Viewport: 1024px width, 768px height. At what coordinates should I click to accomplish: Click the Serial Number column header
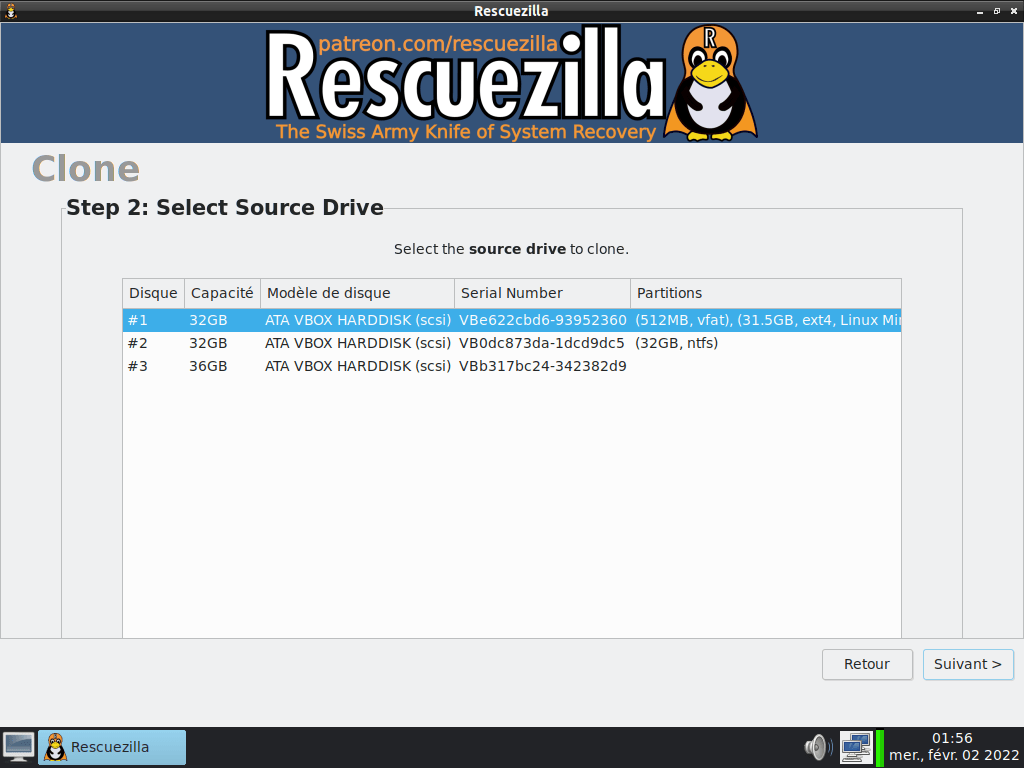(x=542, y=293)
